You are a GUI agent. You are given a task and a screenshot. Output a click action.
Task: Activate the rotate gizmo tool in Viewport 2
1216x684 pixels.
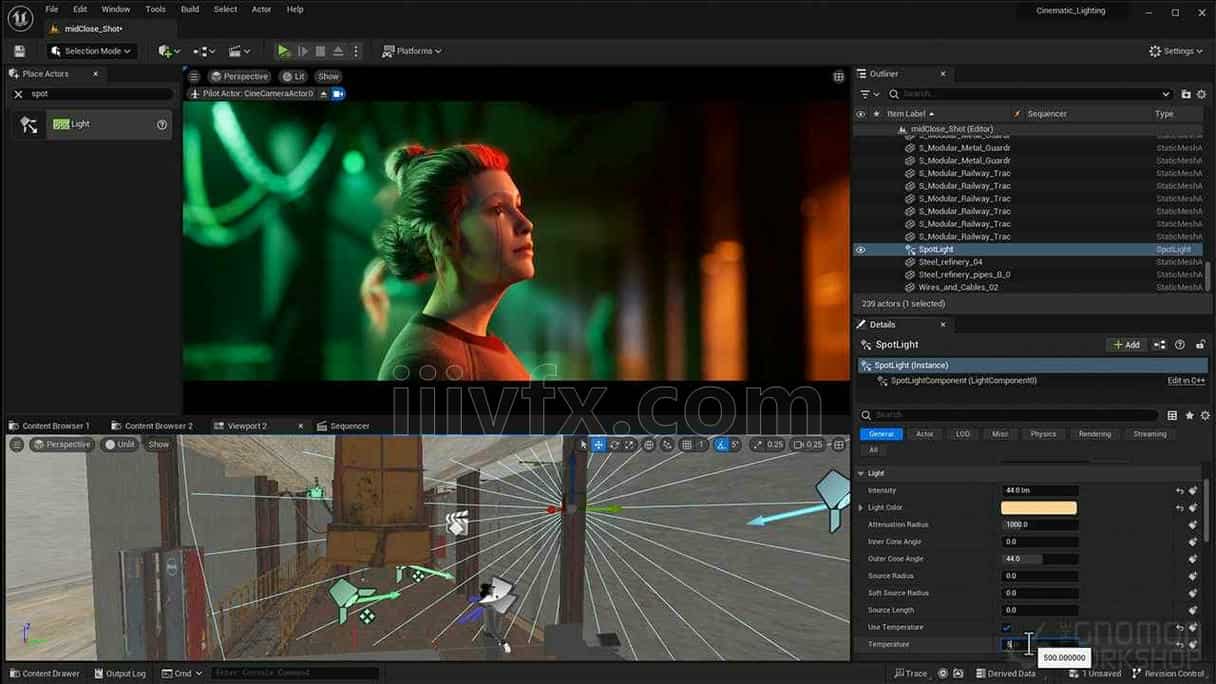click(615, 445)
